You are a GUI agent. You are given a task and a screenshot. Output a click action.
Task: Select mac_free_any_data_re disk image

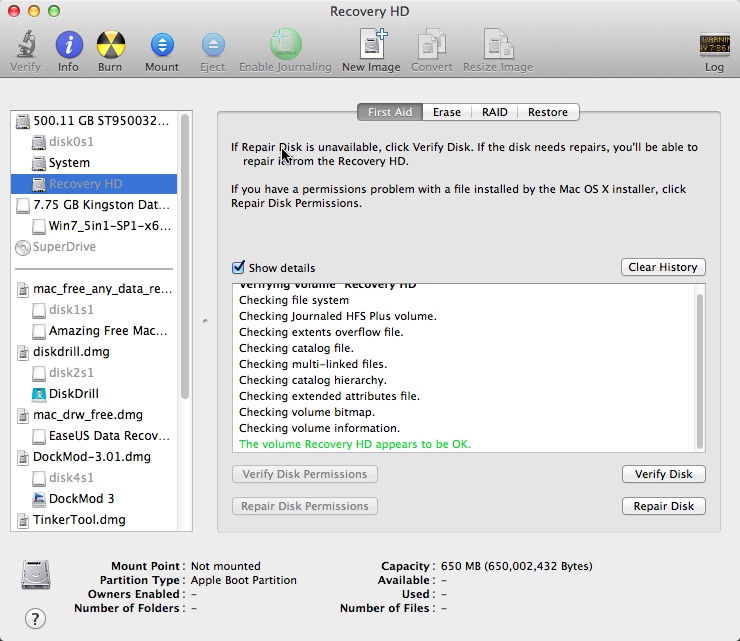(94, 289)
